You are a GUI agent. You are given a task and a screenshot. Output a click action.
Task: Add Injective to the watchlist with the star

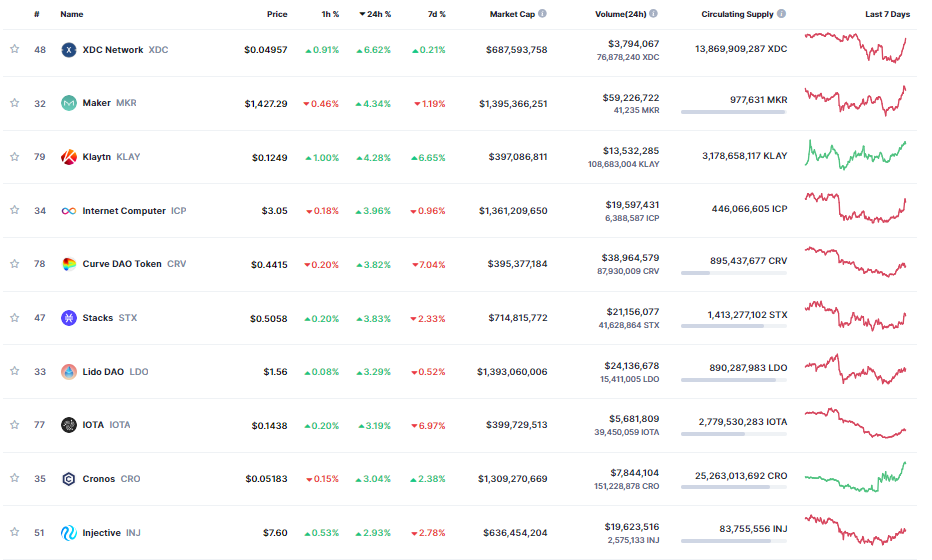point(15,532)
